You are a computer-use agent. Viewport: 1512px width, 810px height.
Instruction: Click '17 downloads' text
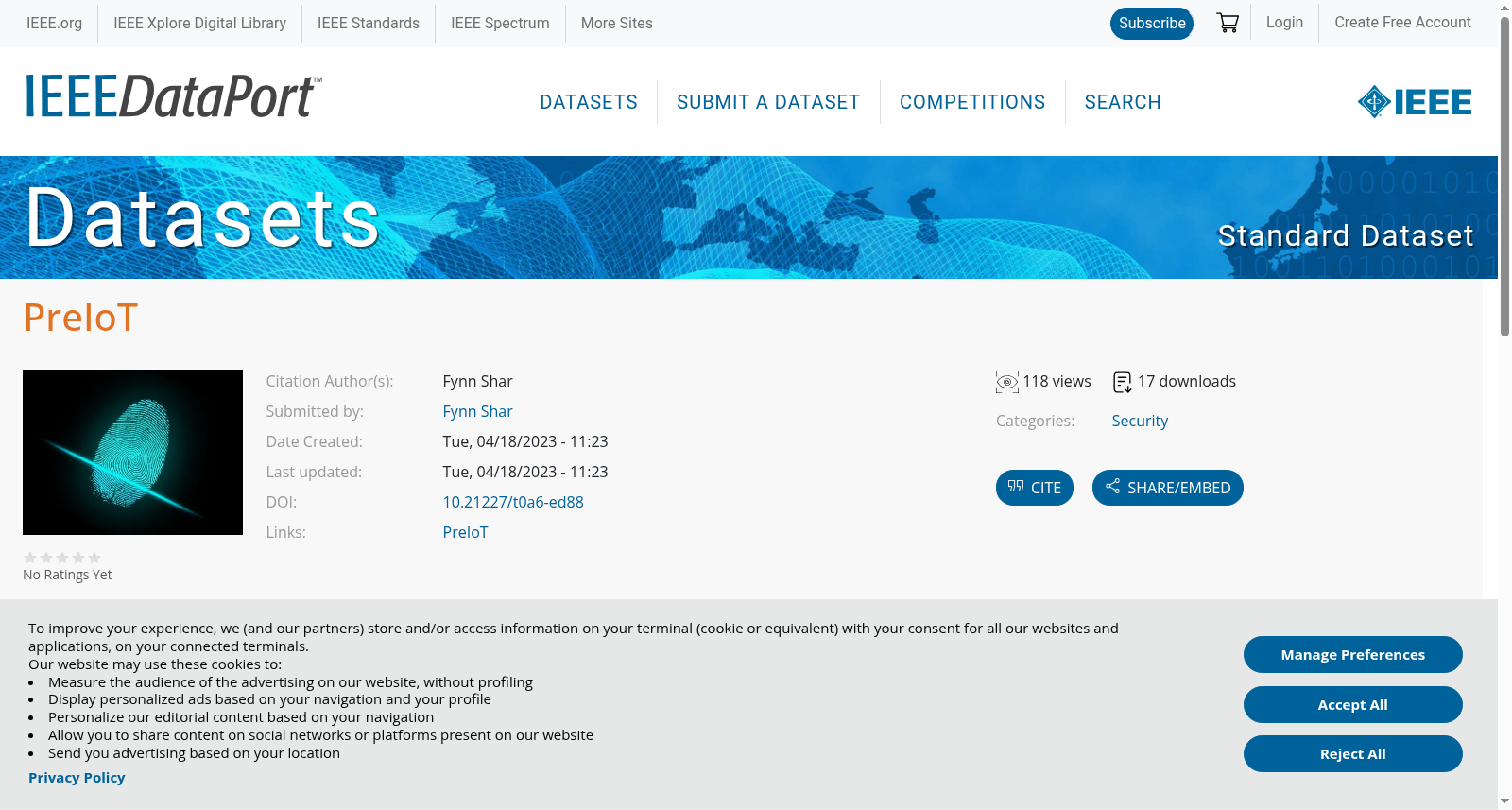[1187, 381]
